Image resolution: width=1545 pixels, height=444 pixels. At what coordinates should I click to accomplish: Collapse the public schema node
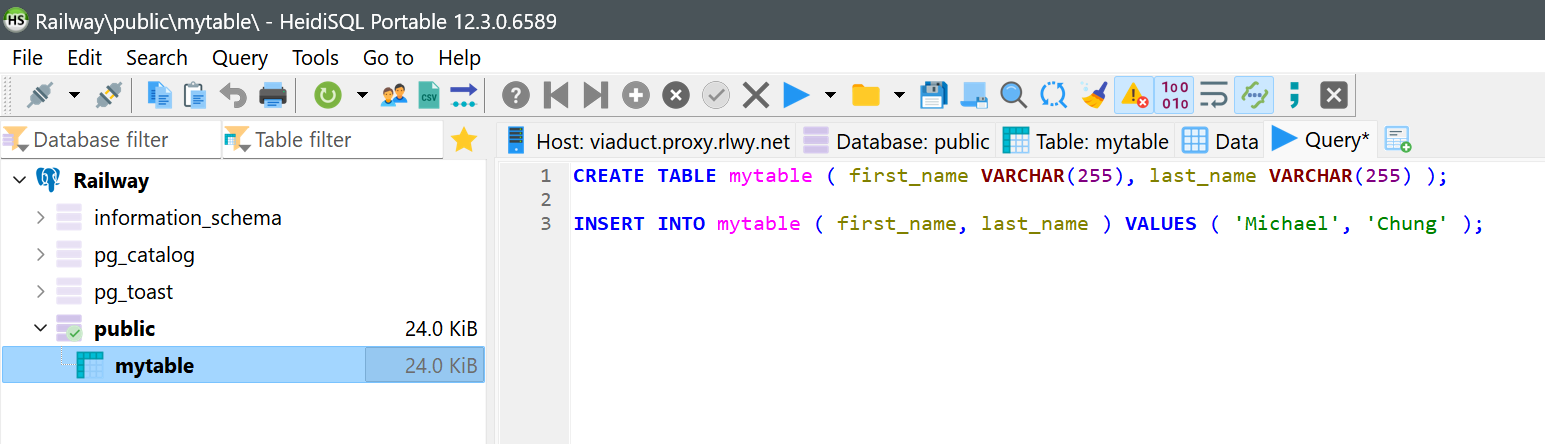tap(41, 328)
